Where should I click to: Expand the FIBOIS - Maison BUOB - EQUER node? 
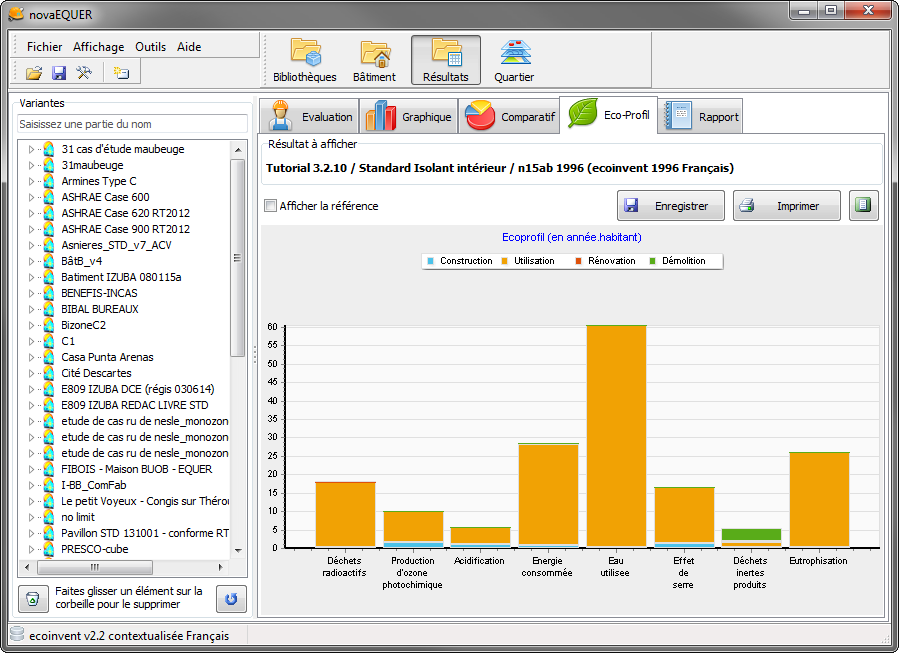(31, 469)
